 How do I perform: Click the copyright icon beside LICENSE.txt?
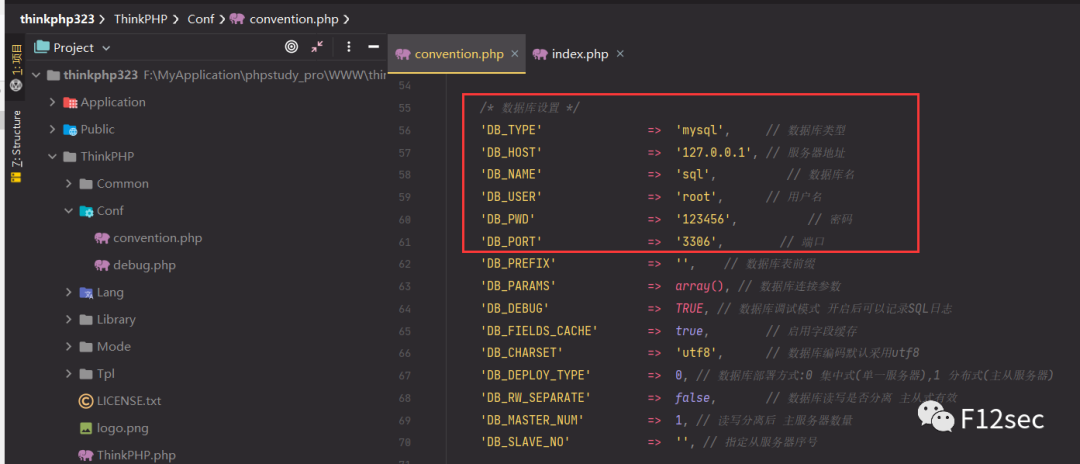coord(86,401)
